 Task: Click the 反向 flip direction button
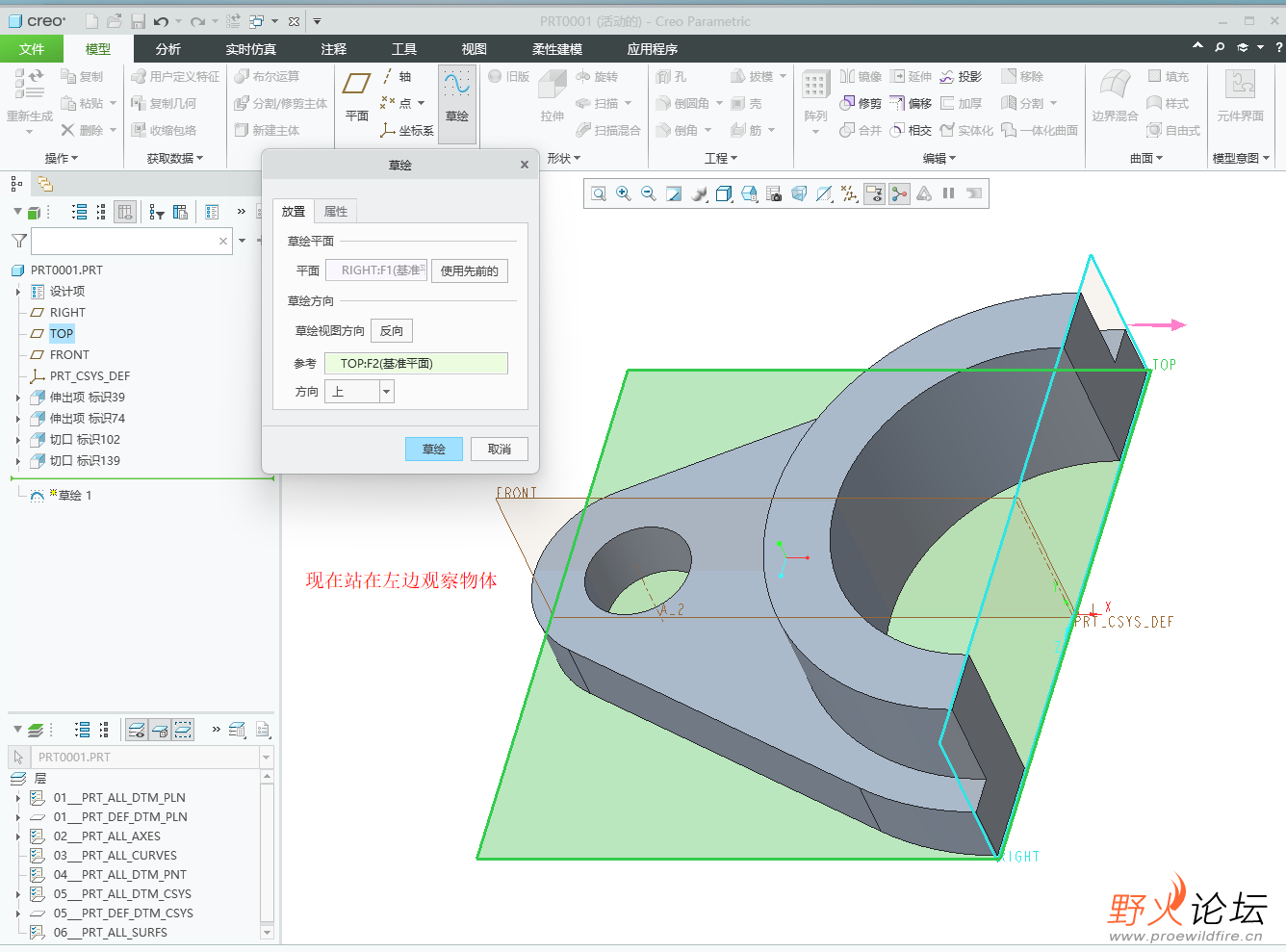point(392,331)
